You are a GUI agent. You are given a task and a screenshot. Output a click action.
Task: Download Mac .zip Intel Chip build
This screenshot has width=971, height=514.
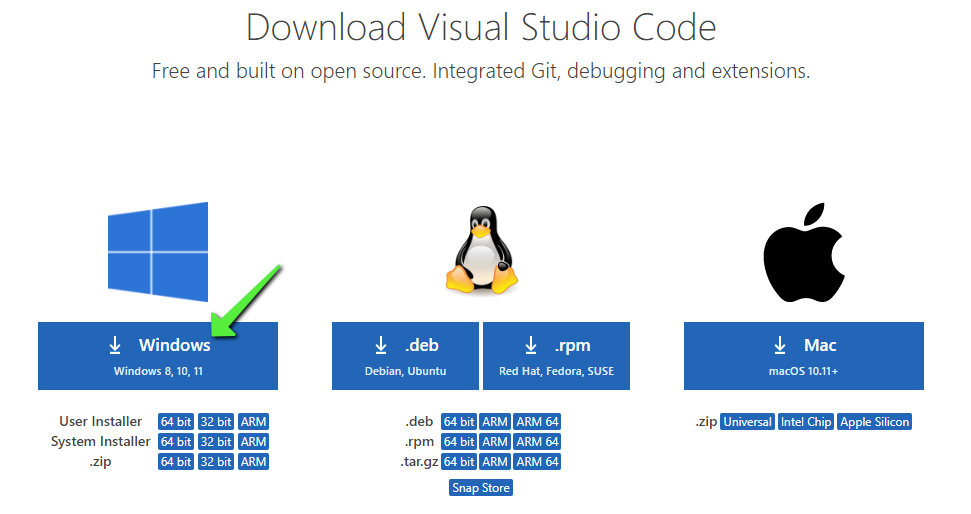pyautogui.click(x=806, y=422)
